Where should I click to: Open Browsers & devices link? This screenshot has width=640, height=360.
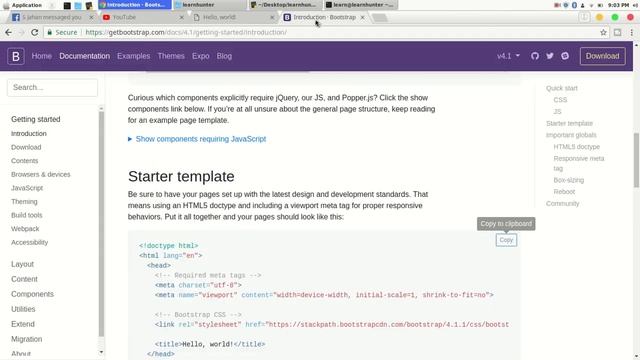[x=40, y=174]
